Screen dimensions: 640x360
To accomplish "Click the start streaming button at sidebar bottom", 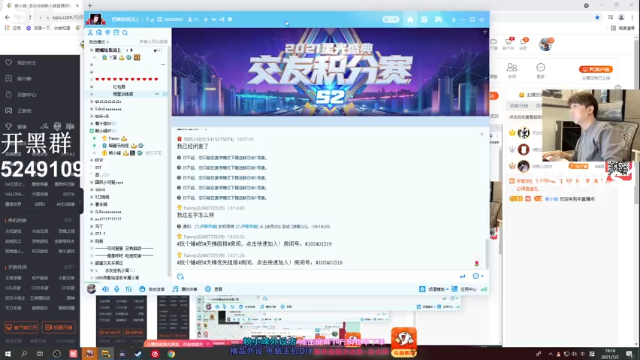I will pos(59,327).
